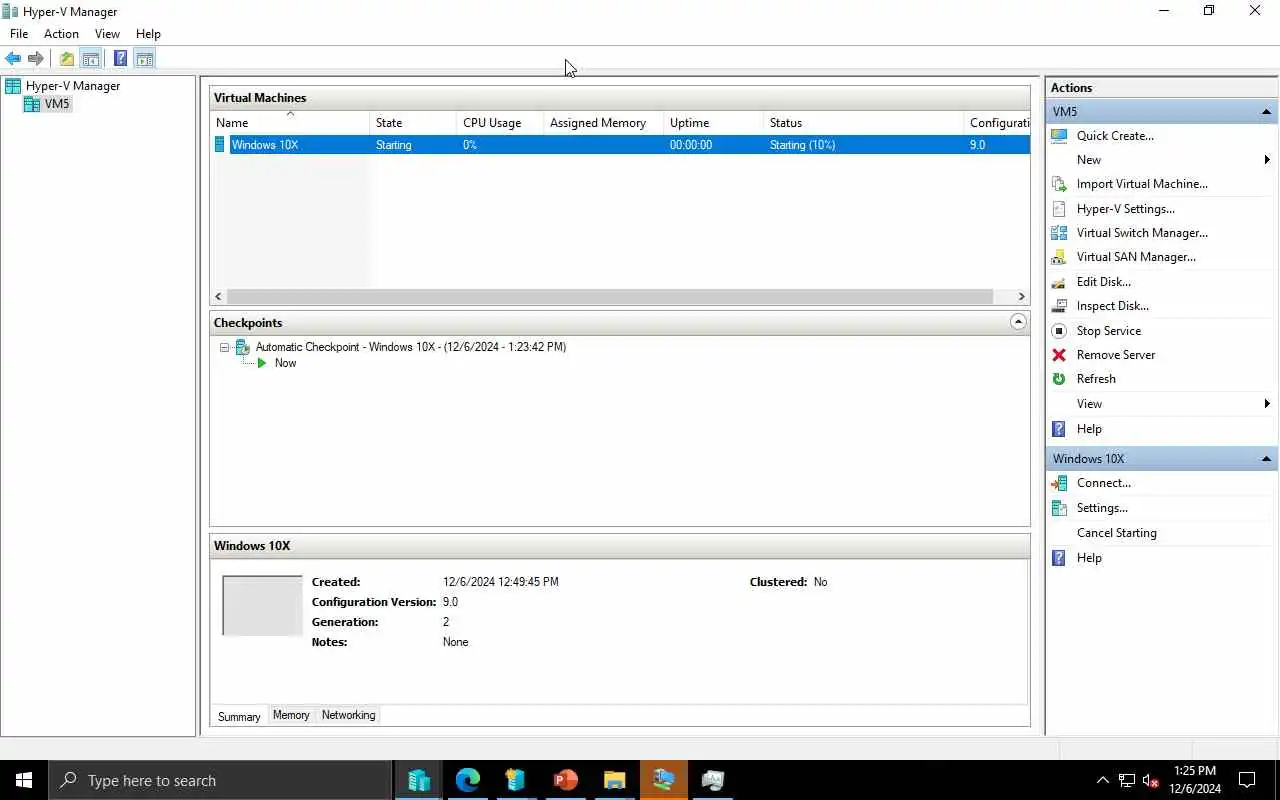This screenshot has width=1280, height=800.
Task: Click the green Refresh icon
Action: point(1059,379)
